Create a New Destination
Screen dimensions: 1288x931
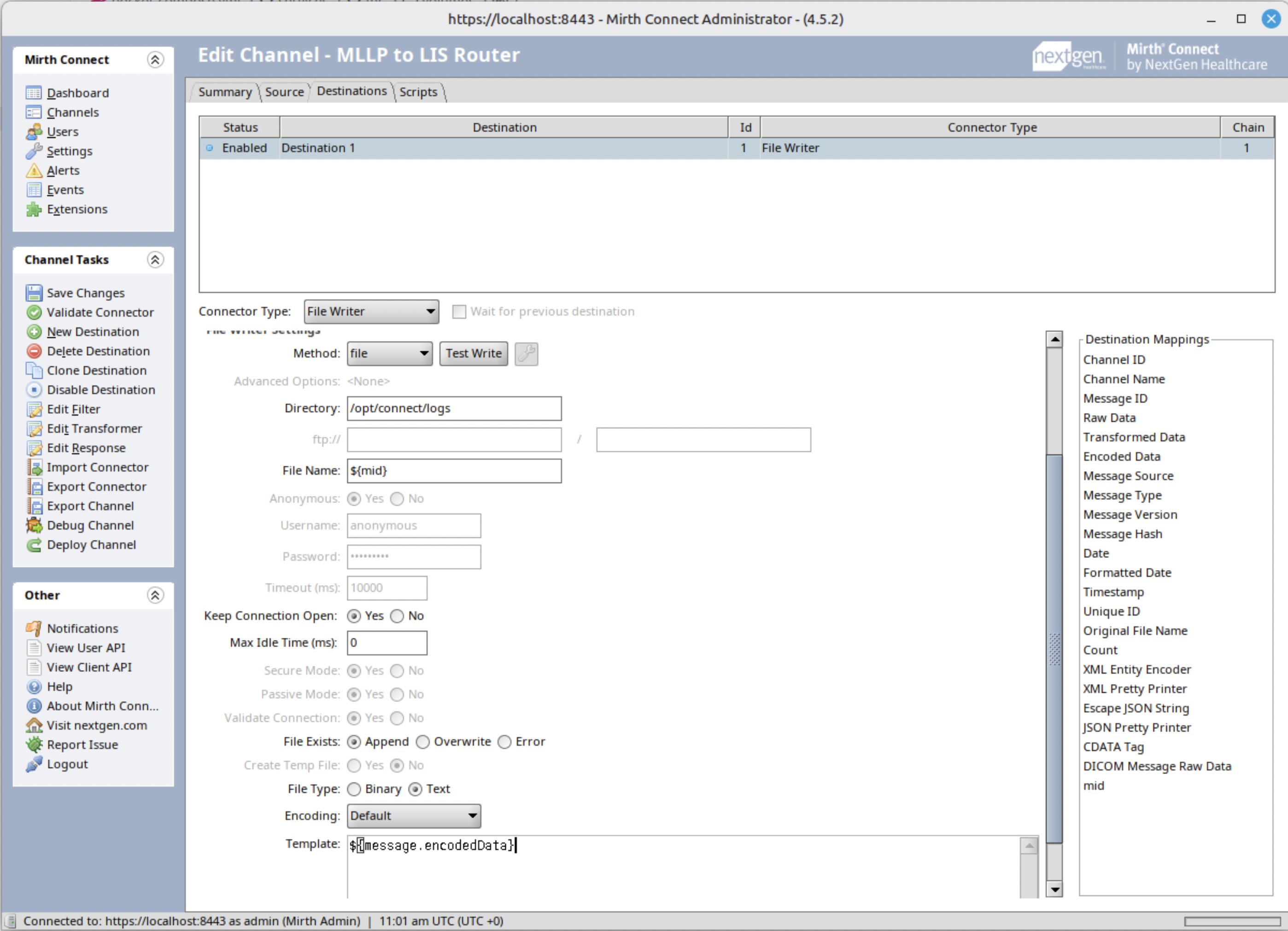pos(93,332)
